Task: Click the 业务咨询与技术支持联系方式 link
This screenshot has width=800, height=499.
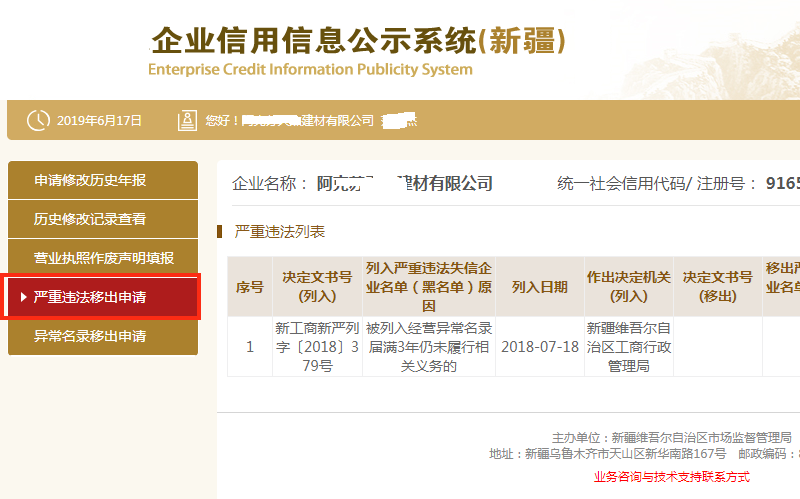Action: point(671,477)
